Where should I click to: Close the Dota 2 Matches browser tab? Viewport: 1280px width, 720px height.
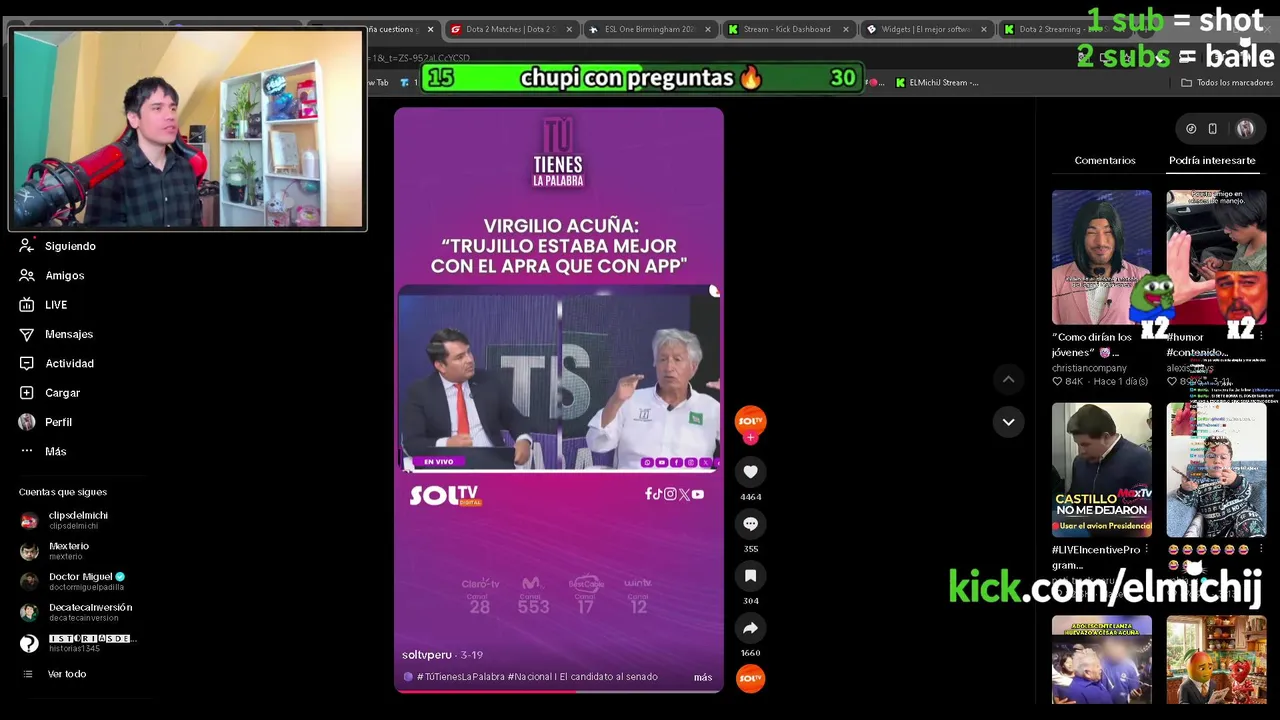point(569,29)
